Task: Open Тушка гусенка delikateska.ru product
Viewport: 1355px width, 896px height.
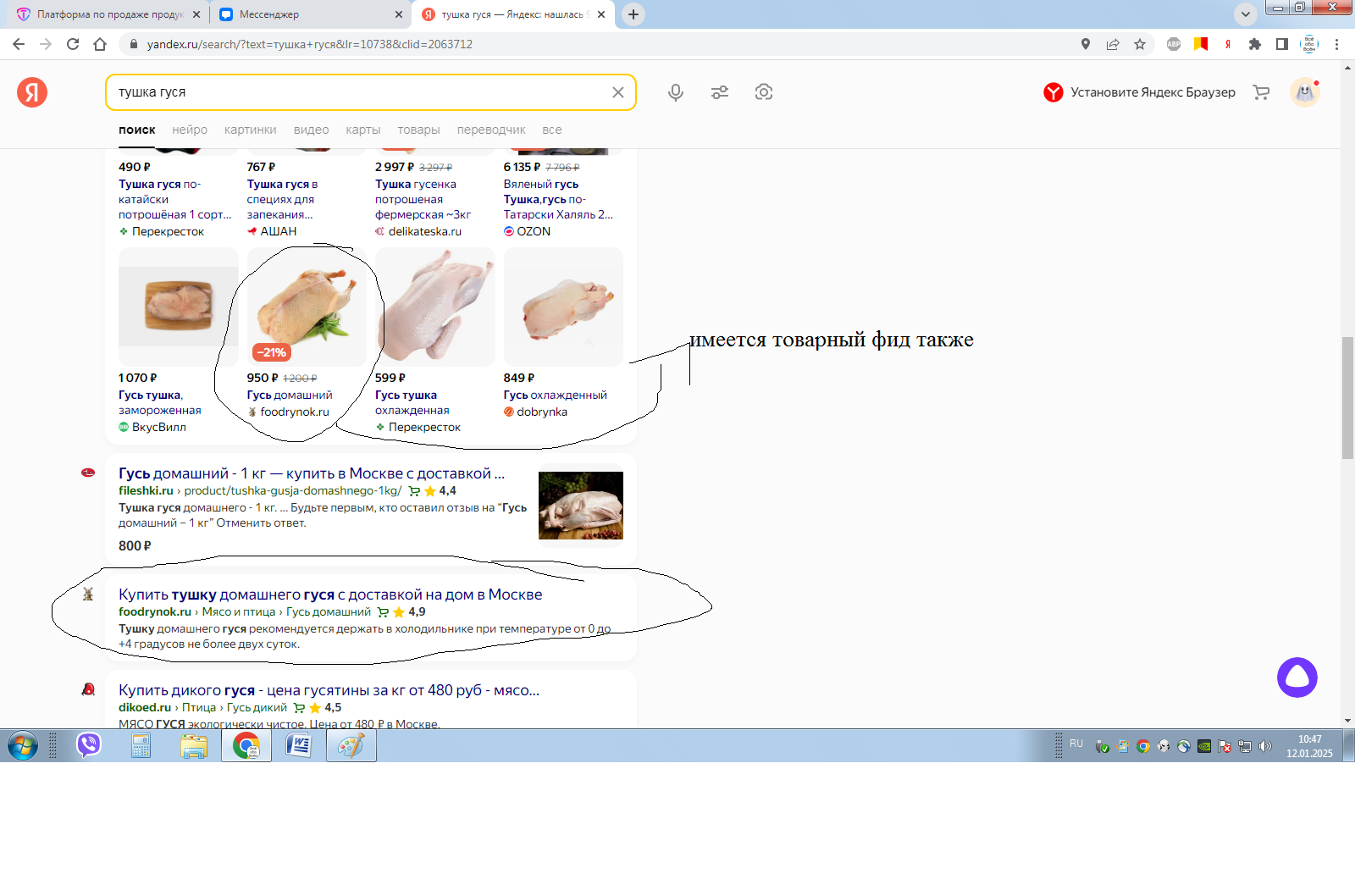Action: click(x=423, y=199)
